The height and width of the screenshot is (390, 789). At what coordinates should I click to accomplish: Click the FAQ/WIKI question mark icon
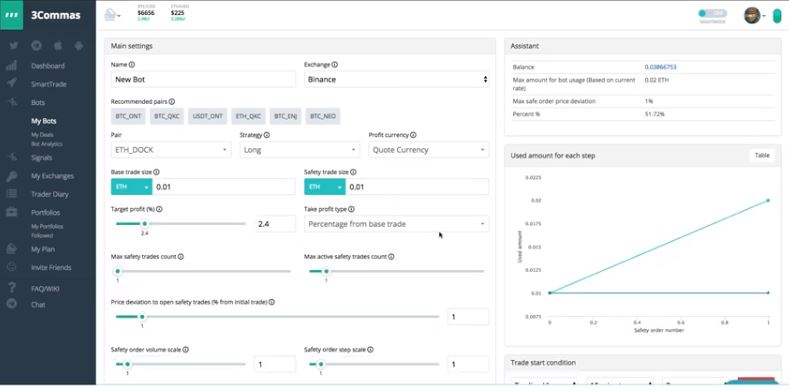click(x=12, y=288)
